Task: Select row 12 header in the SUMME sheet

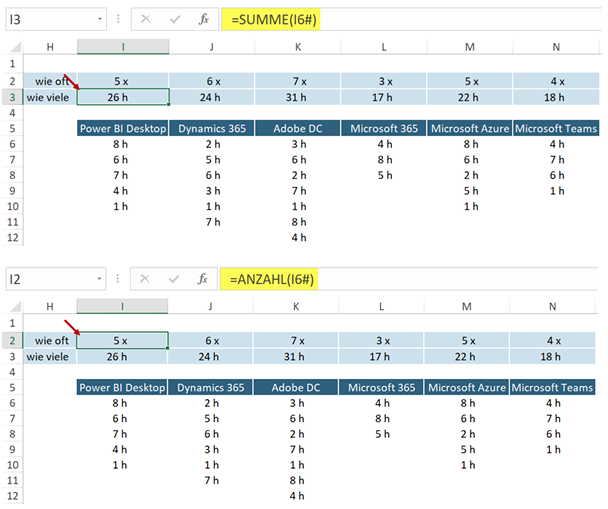Action: coord(12,237)
